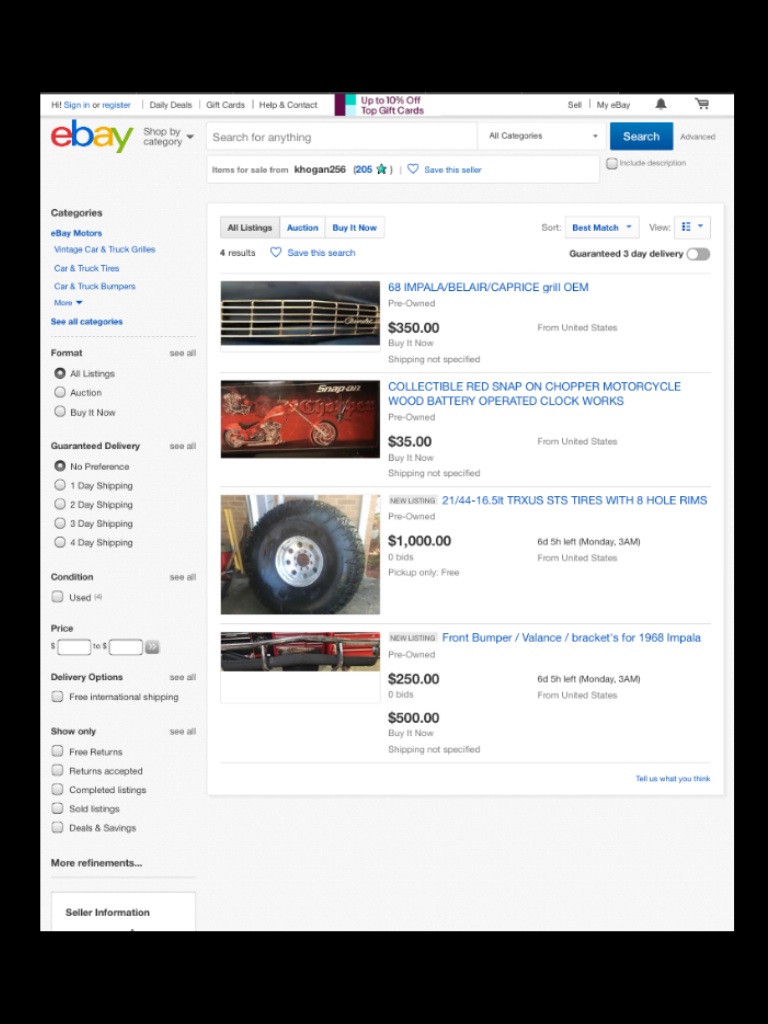Click the Save this search heart

point(276,252)
